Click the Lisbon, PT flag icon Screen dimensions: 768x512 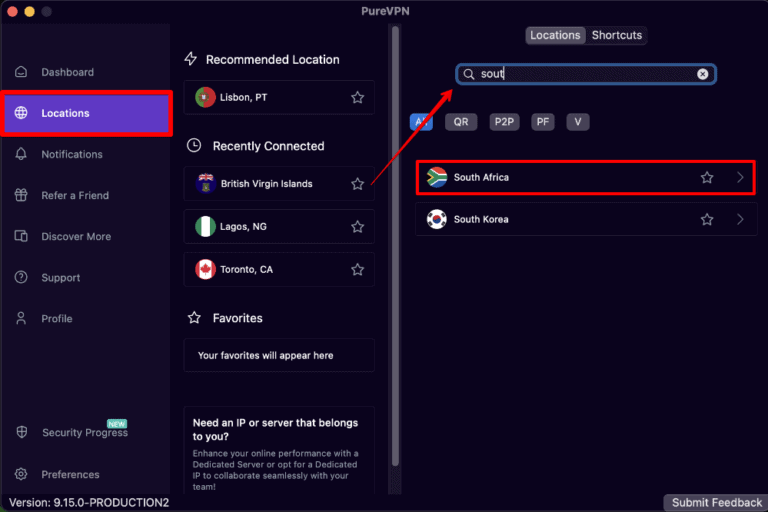[205, 97]
